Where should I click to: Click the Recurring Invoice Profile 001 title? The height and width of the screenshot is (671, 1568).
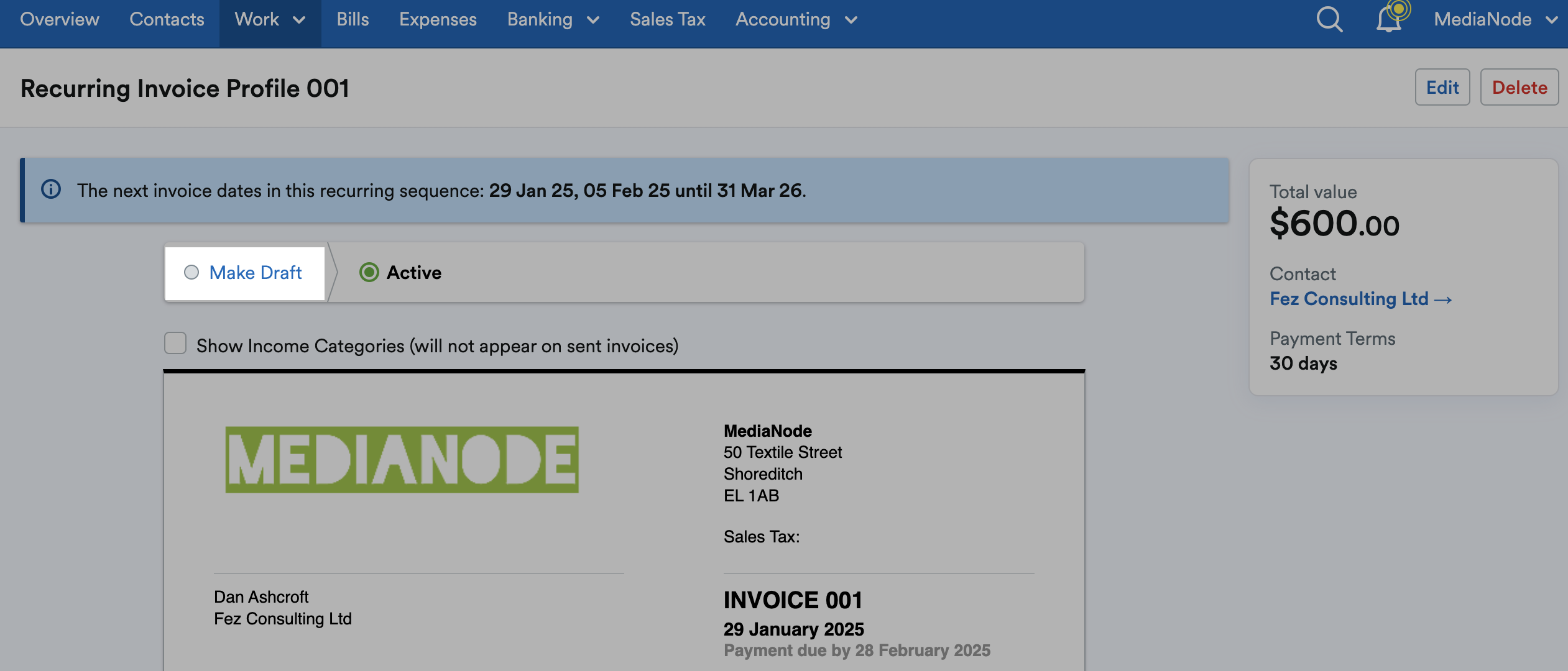click(x=185, y=88)
